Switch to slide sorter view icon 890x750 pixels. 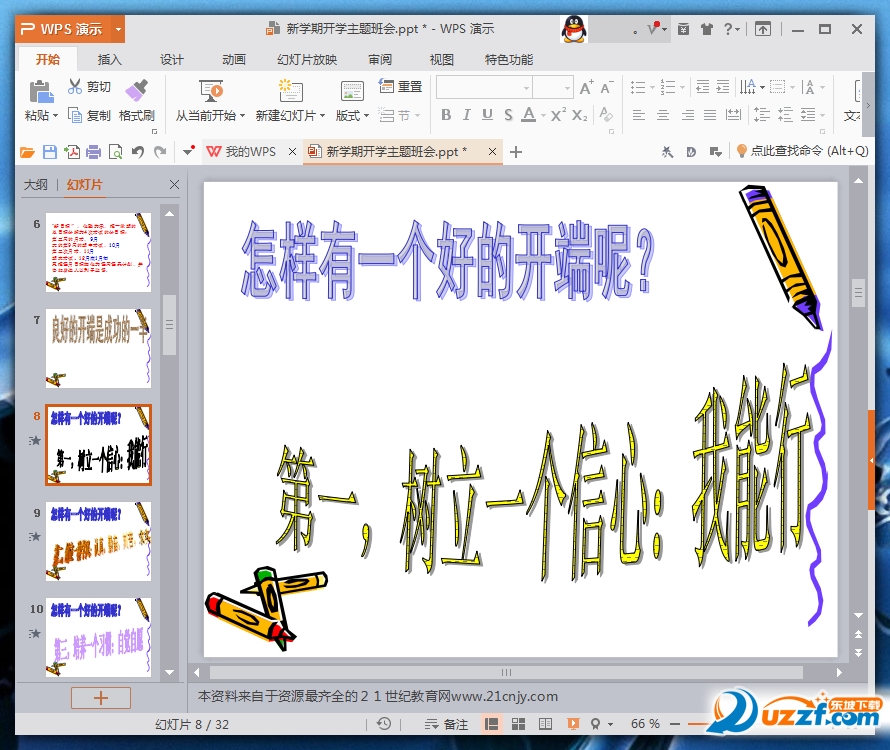(x=518, y=724)
